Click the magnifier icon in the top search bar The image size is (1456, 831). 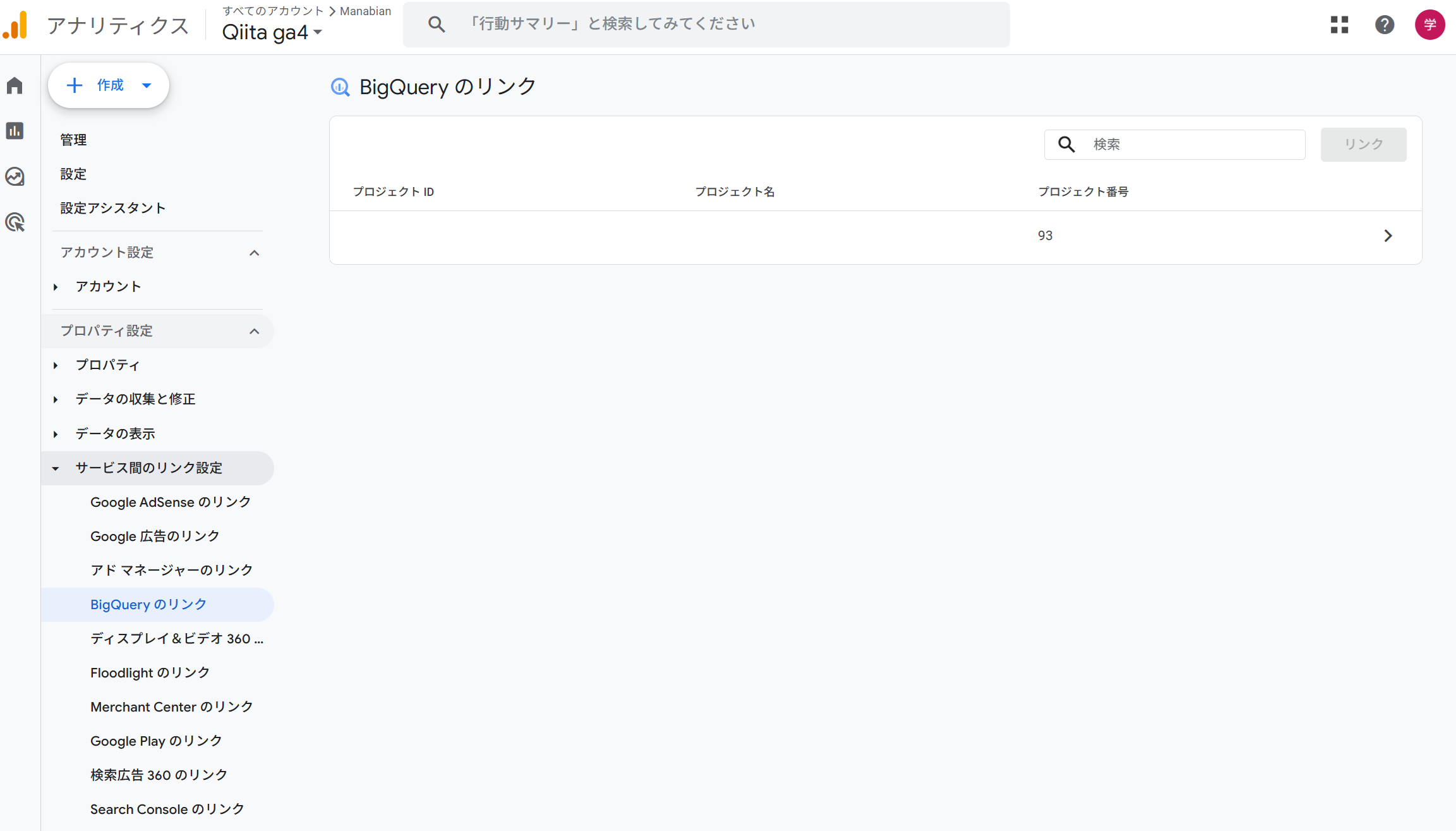[x=436, y=23]
